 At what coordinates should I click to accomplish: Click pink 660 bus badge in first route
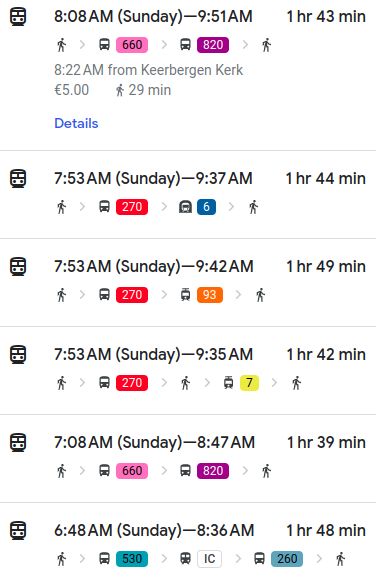point(132,45)
